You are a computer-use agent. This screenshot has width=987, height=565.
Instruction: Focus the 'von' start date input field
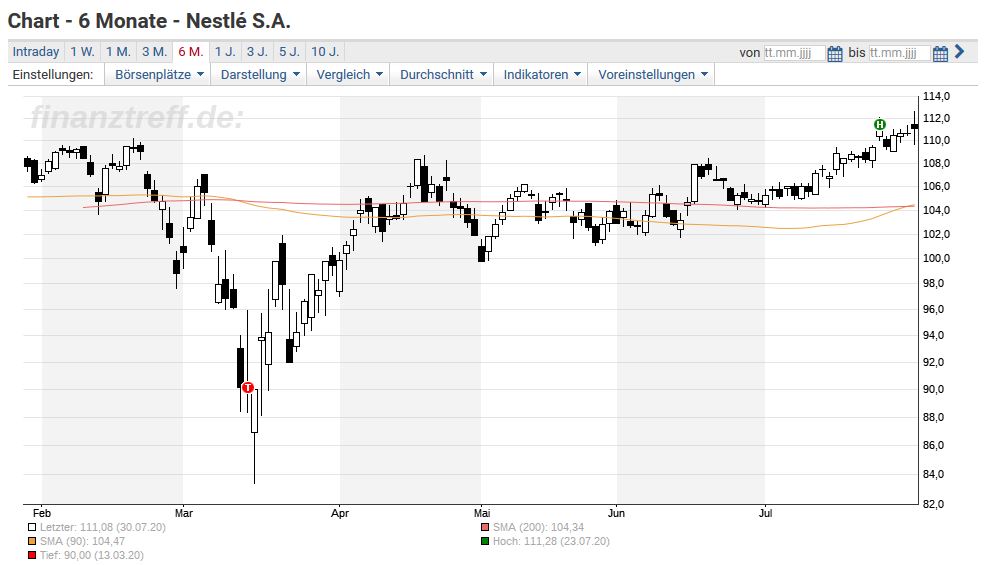[x=794, y=53]
